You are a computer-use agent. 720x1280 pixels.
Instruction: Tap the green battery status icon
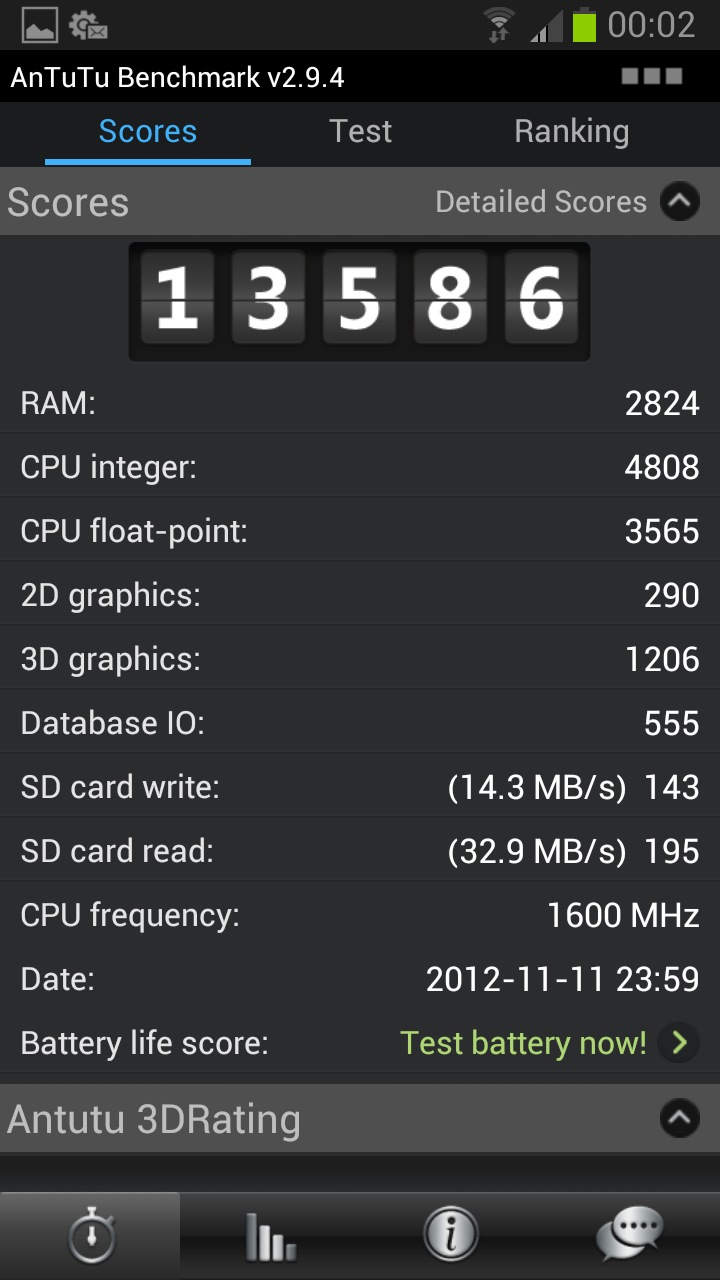(584, 25)
